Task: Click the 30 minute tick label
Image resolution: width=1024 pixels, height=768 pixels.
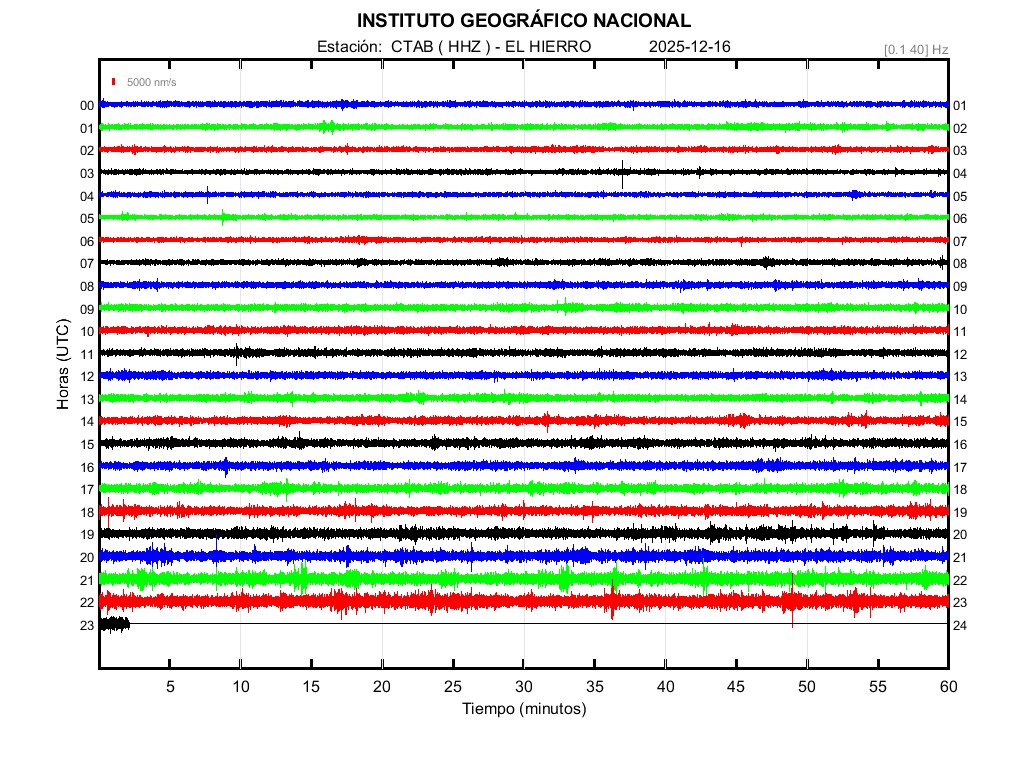Action: coord(524,687)
